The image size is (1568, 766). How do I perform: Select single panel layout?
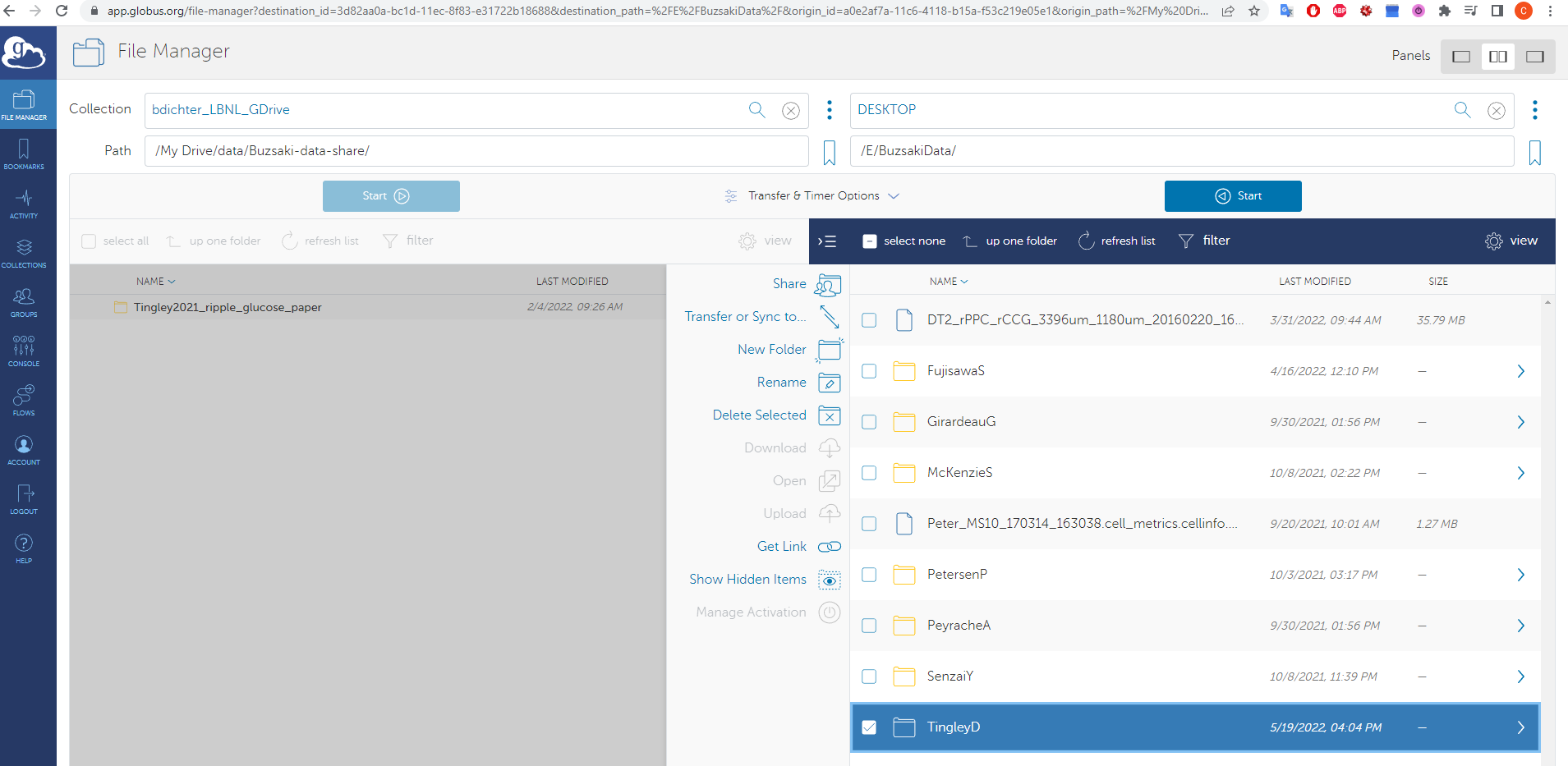click(x=1461, y=57)
